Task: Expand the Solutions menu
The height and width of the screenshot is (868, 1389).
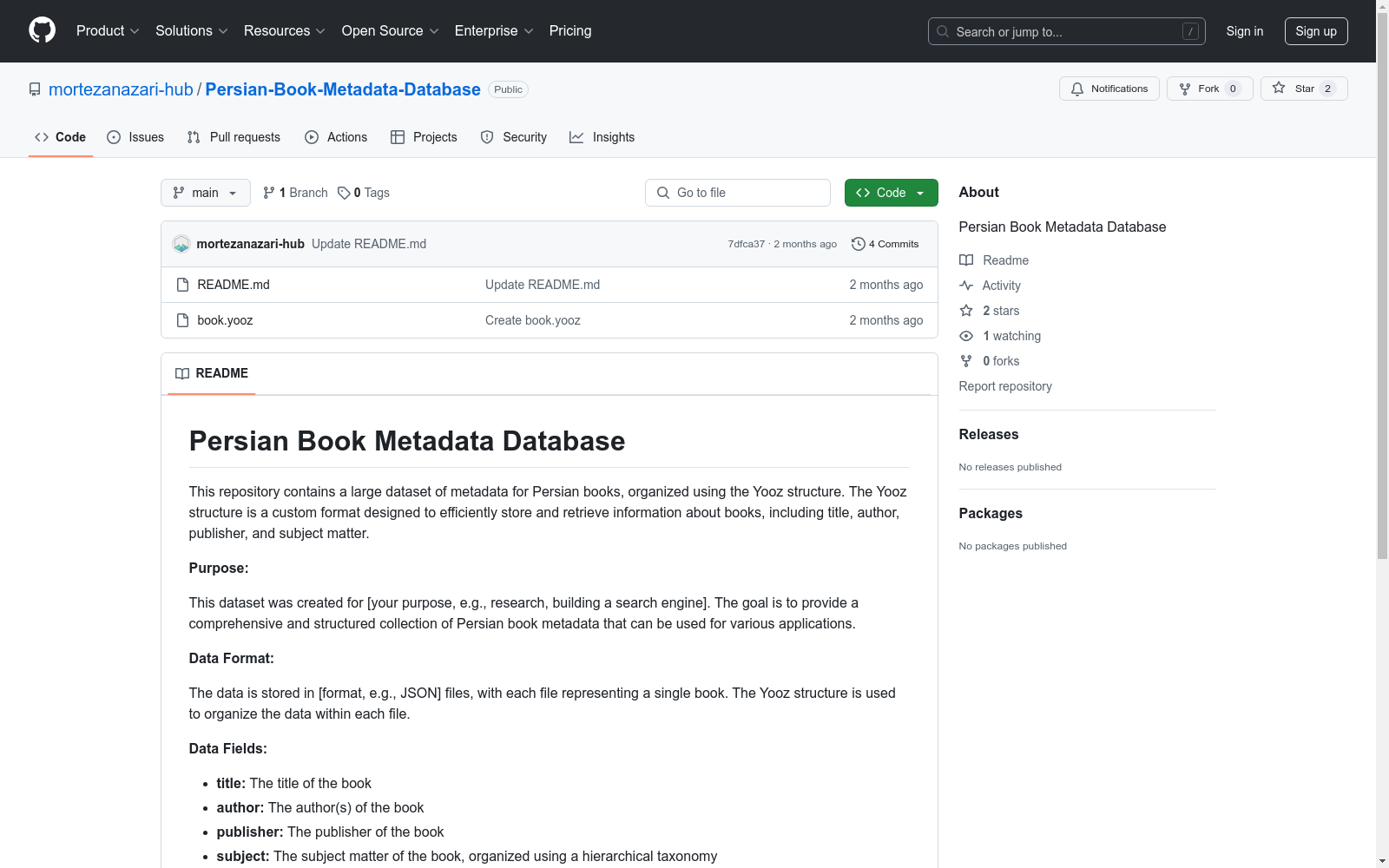Action: [192, 30]
